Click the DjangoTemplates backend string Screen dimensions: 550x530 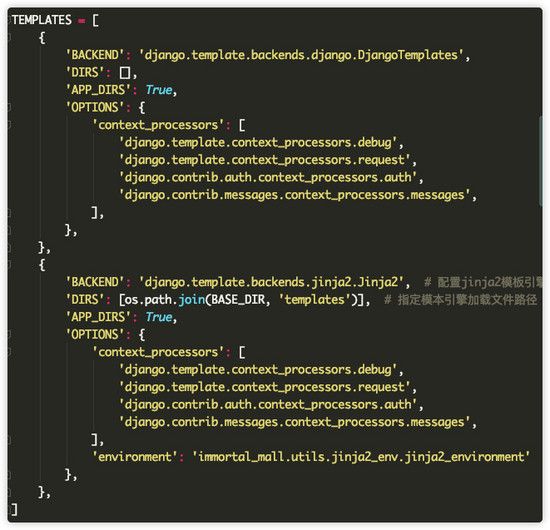tap(302, 55)
